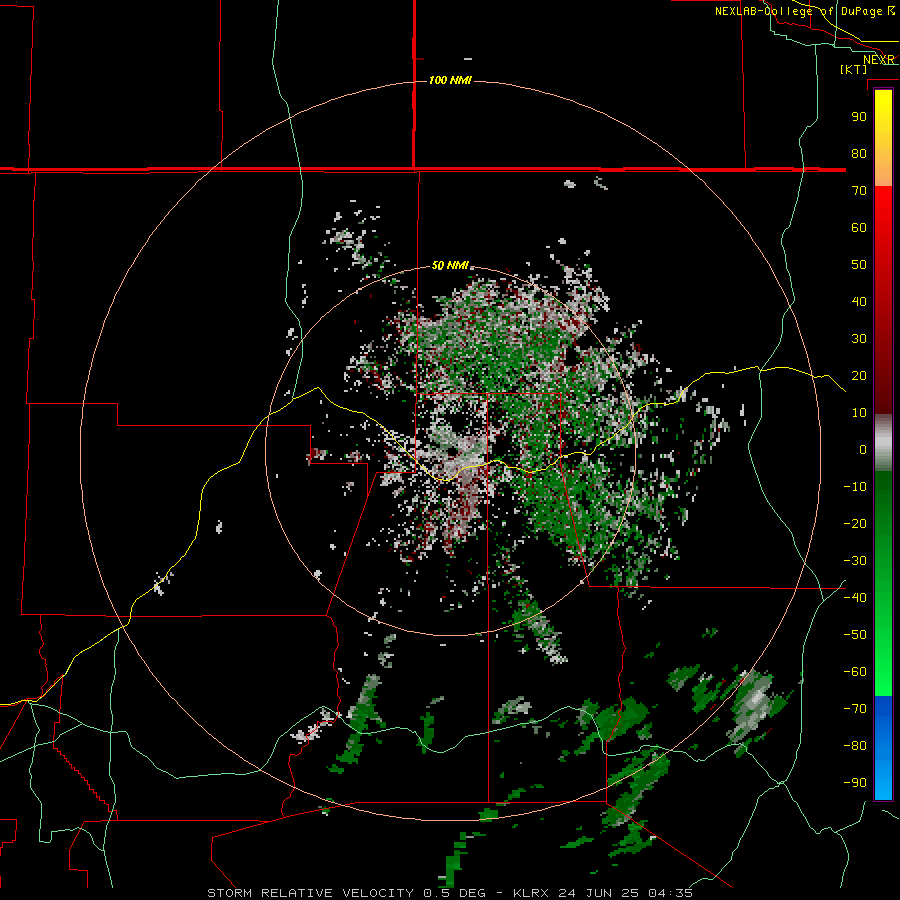
Task: Click the 24 JUN 25 04:35 timestamp
Action: tap(626, 893)
